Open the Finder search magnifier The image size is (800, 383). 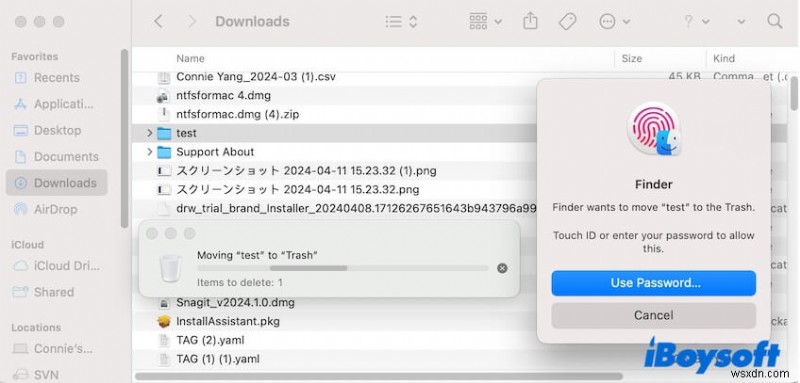click(774, 21)
